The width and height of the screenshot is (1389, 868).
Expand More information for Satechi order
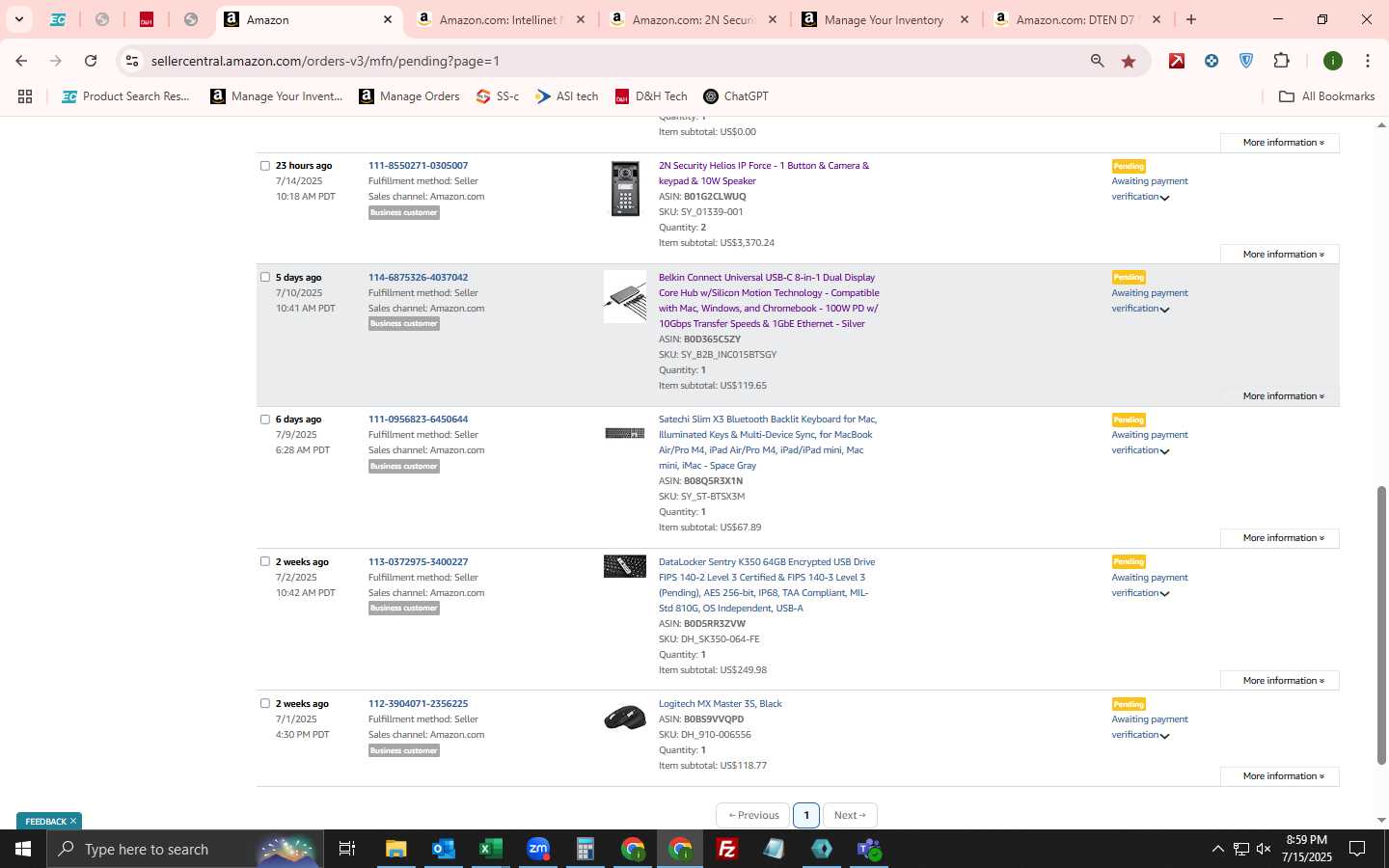coord(1280,538)
